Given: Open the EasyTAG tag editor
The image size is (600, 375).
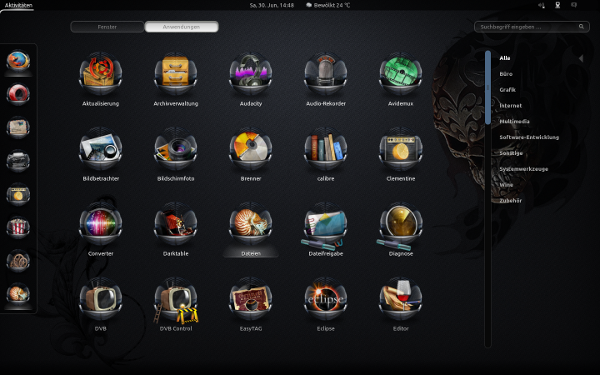Looking at the screenshot, I should pyautogui.click(x=251, y=298).
